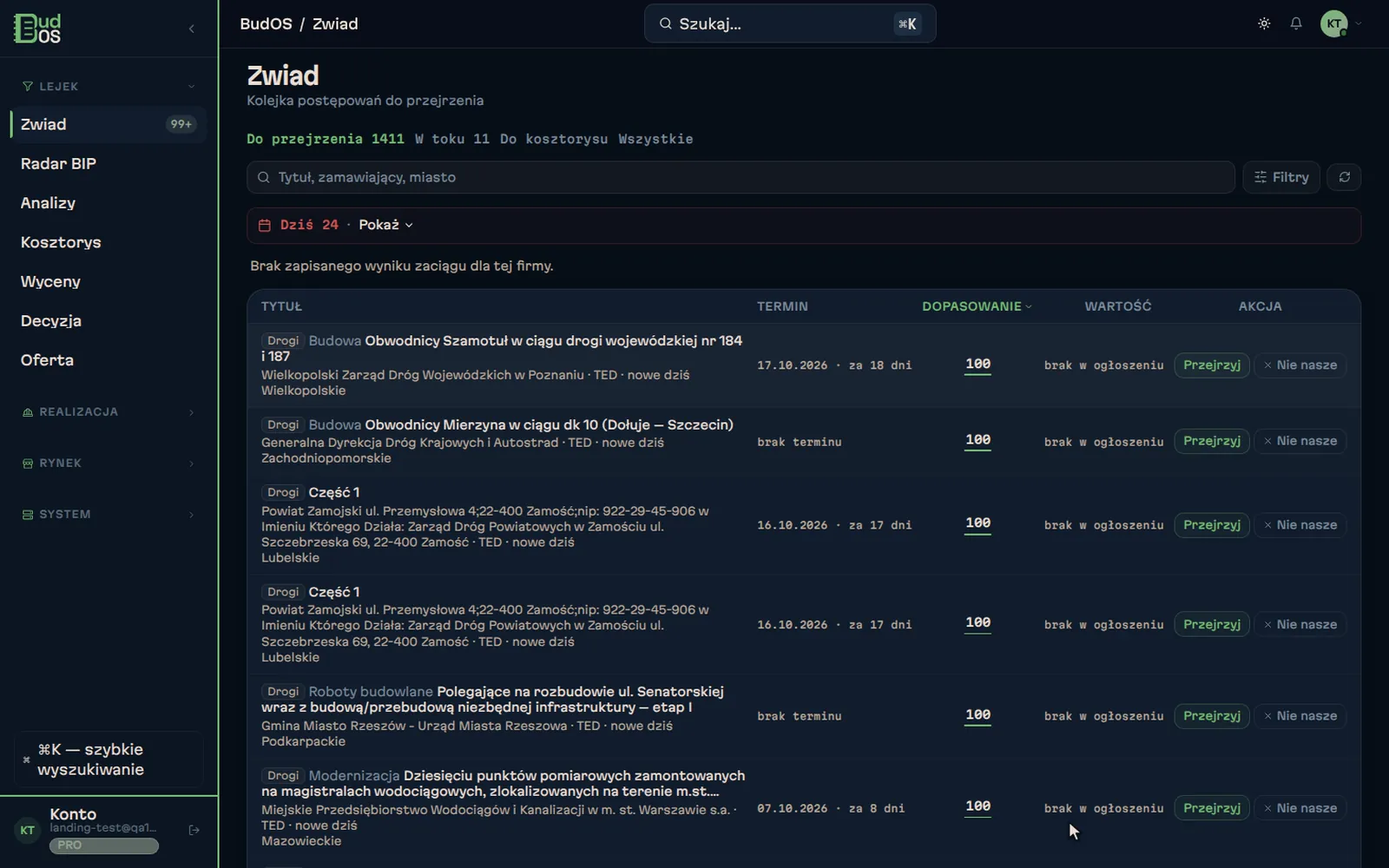The width and height of the screenshot is (1389, 868).
Task: Click Przejrzyj for Obwodnicy Mierzyna row
Action: pyautogui.click(x=1212, y=441)
